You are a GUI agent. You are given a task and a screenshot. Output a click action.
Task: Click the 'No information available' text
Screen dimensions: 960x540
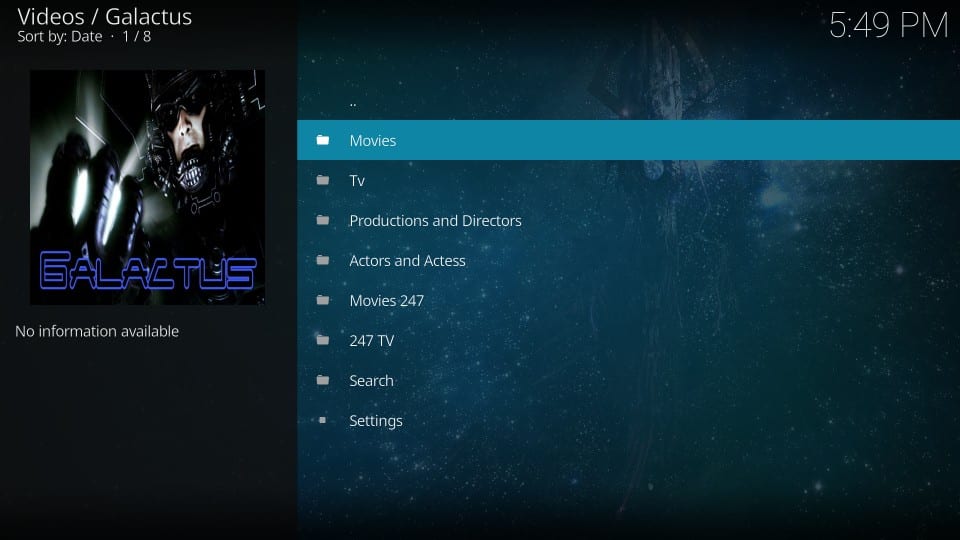point(97,331)
